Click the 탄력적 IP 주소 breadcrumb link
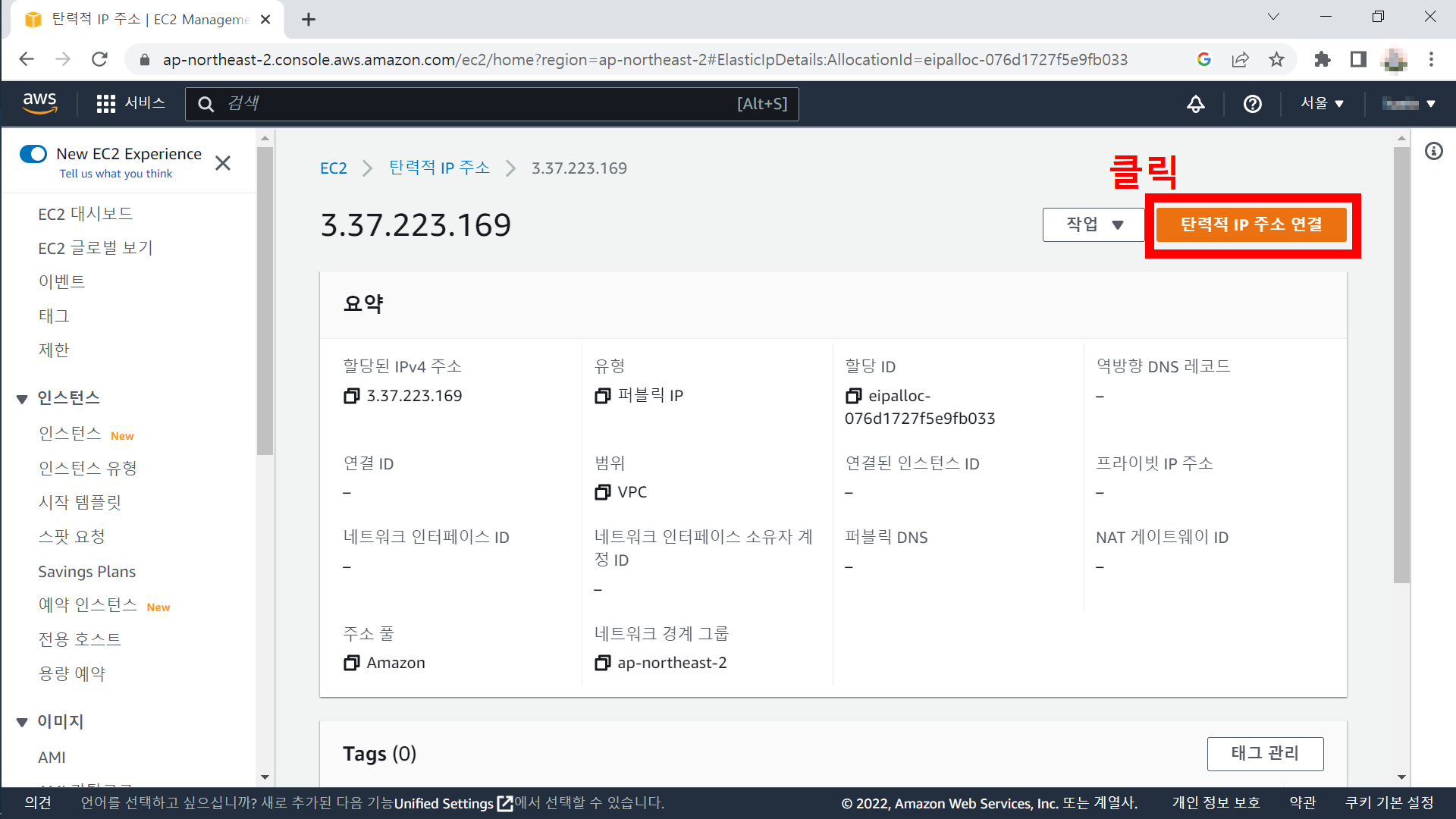The image size is (1456, 819). 439,168
